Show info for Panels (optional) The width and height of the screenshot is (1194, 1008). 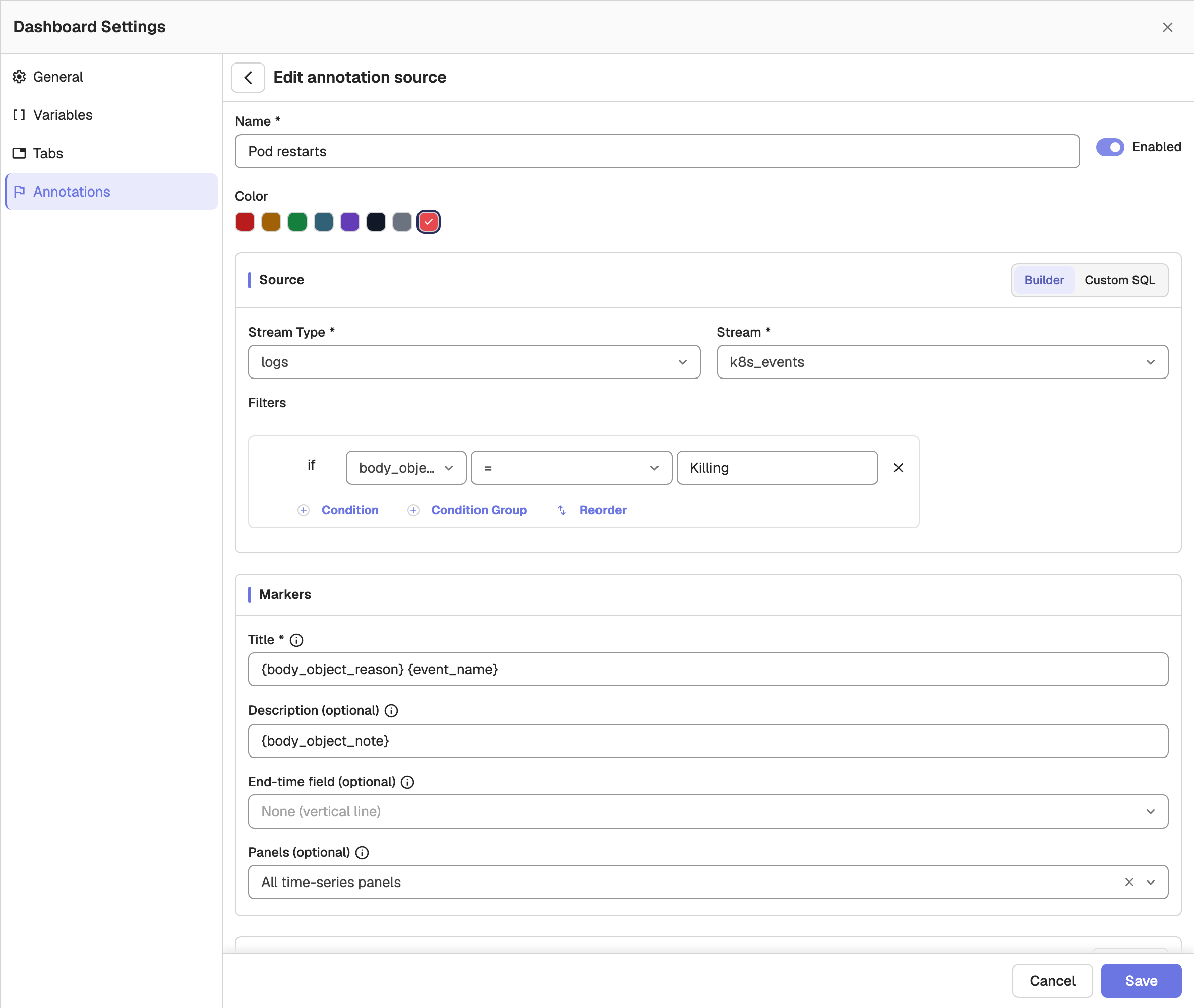click(362, 853)
